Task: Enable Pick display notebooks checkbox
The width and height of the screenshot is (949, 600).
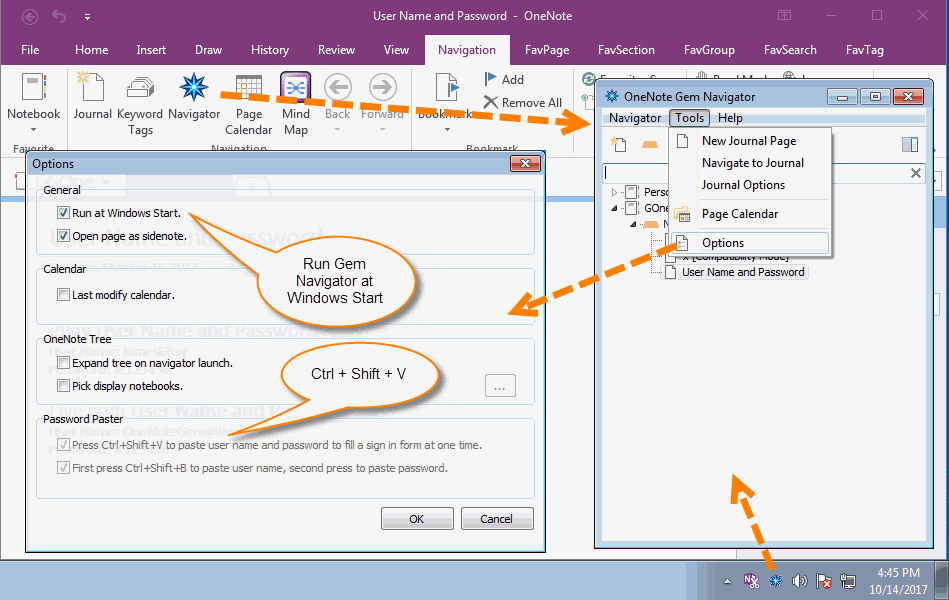Action: point(63,386)
